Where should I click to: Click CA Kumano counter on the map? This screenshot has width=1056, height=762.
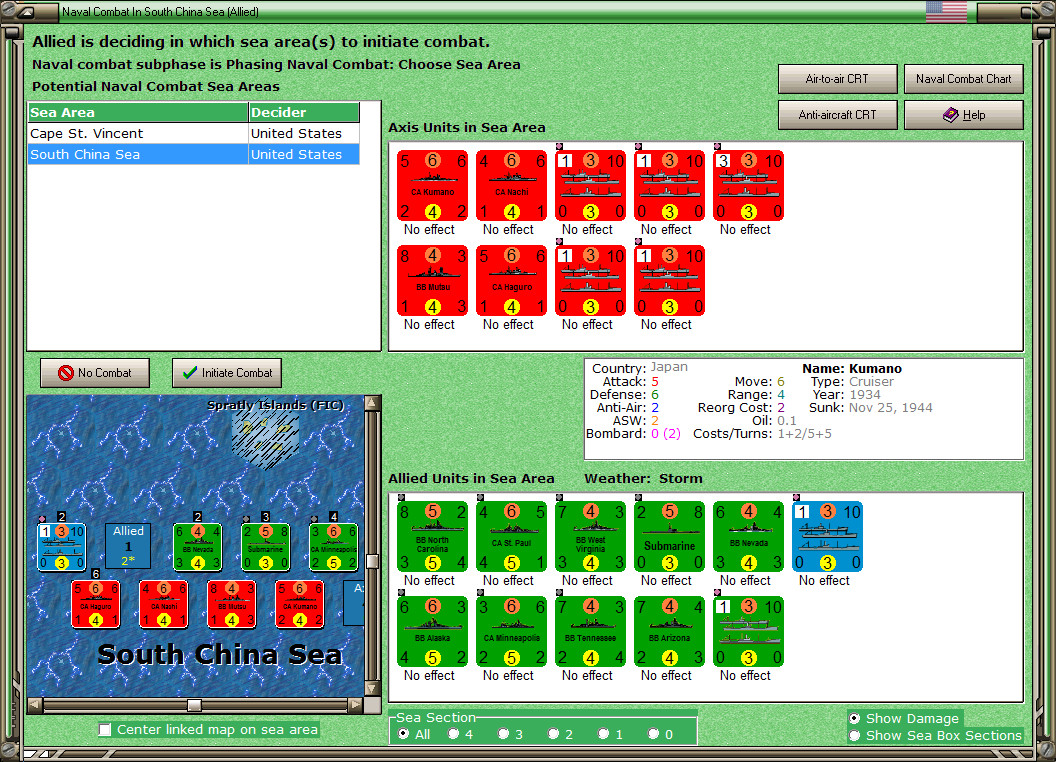point(300,604)
